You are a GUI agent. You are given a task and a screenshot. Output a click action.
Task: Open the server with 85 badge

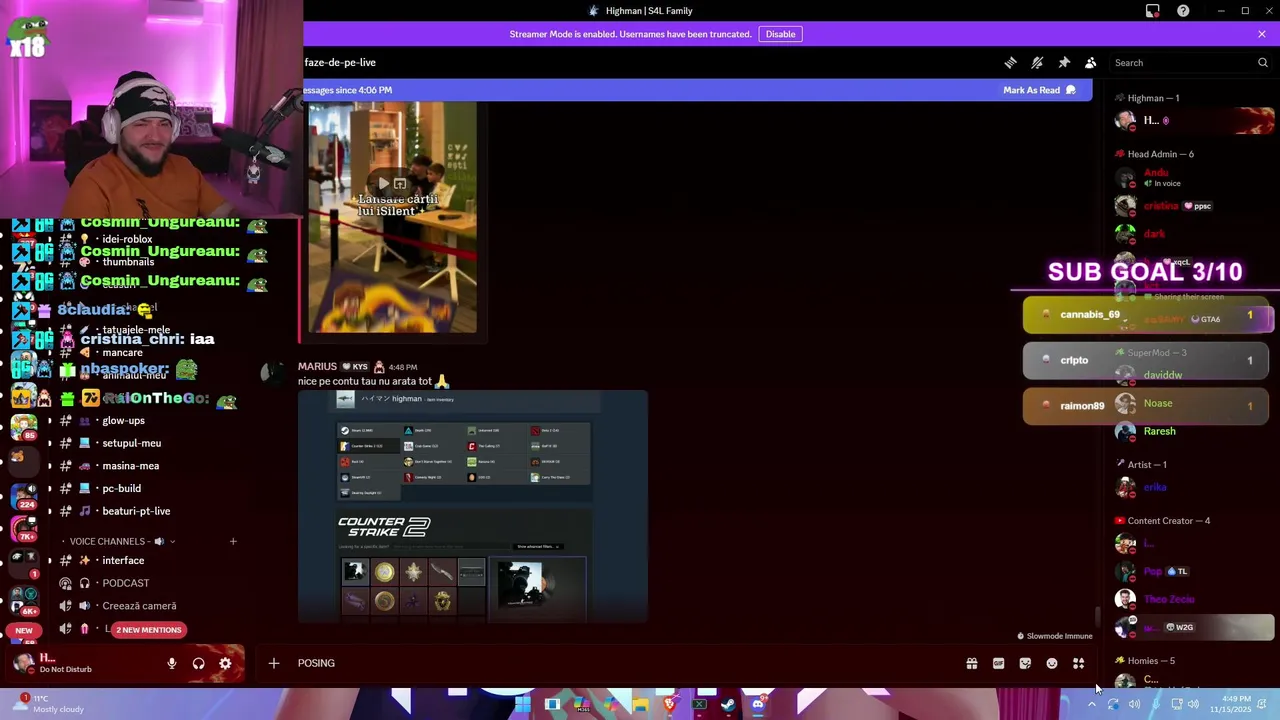[x=22, y=429]
